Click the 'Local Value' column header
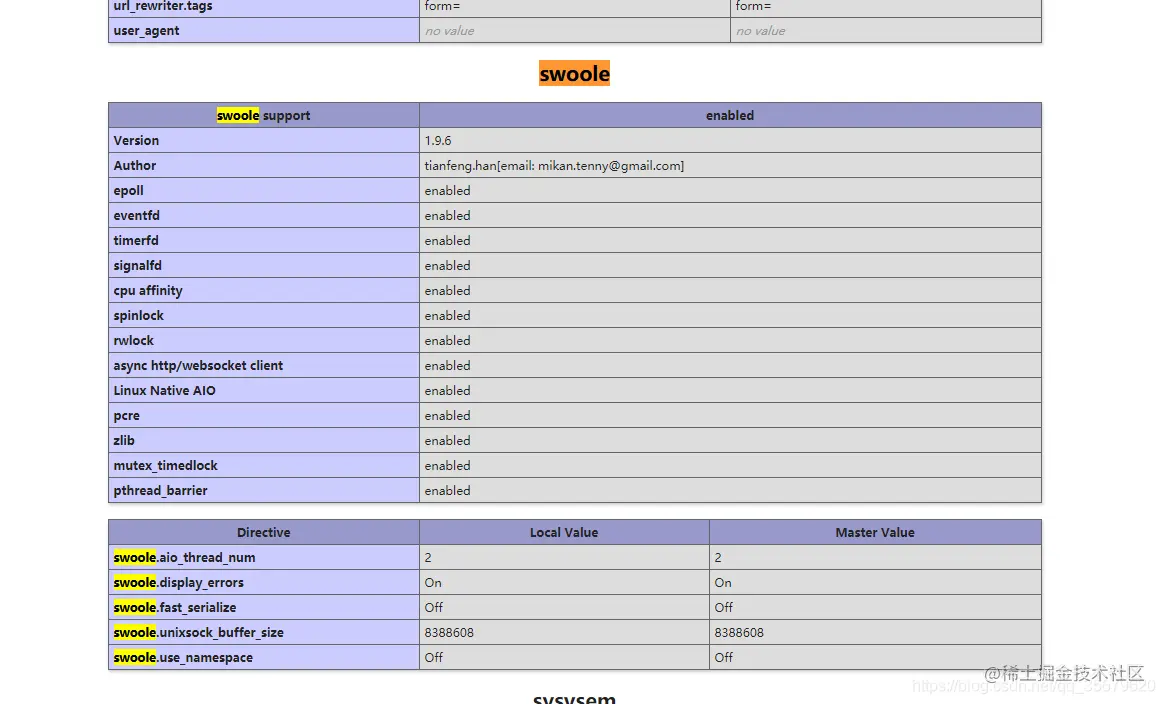The height and width of the screenshot is (704, 1165). click(564, 532)
